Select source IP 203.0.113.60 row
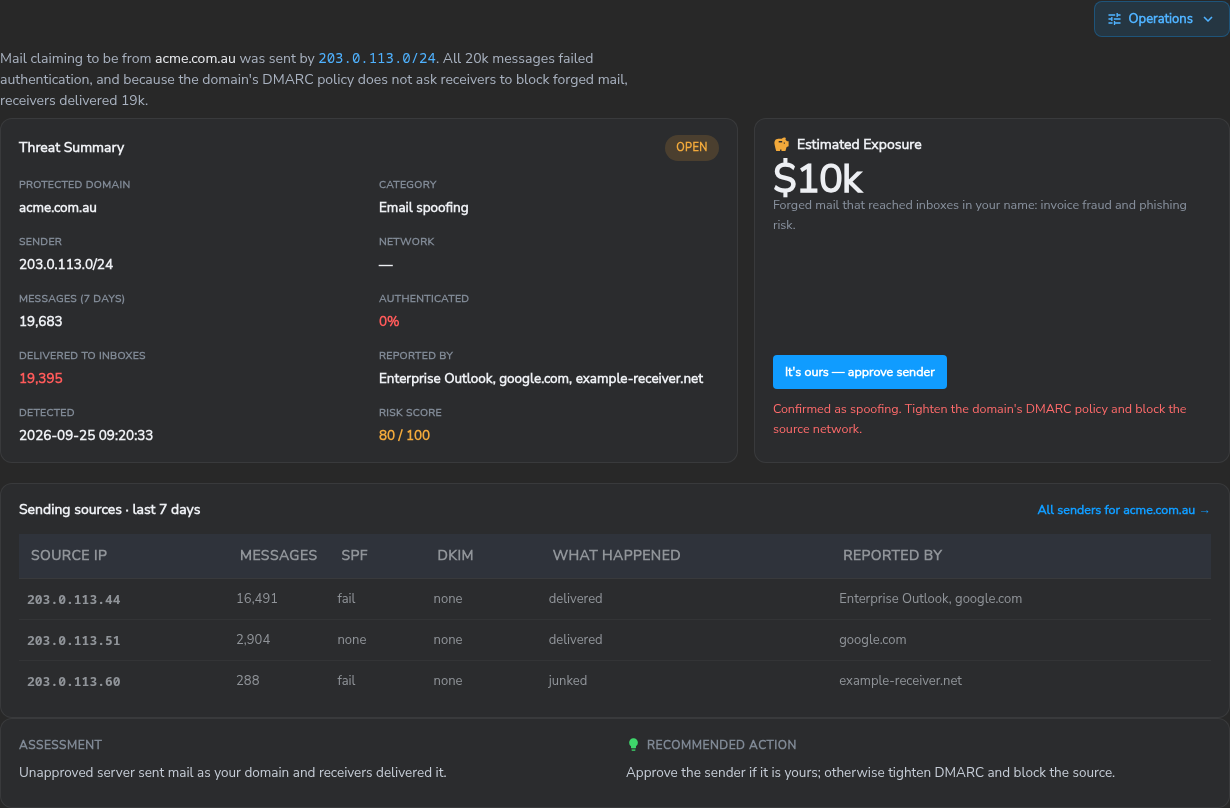The image size is (1230, 808). [614, 681]
